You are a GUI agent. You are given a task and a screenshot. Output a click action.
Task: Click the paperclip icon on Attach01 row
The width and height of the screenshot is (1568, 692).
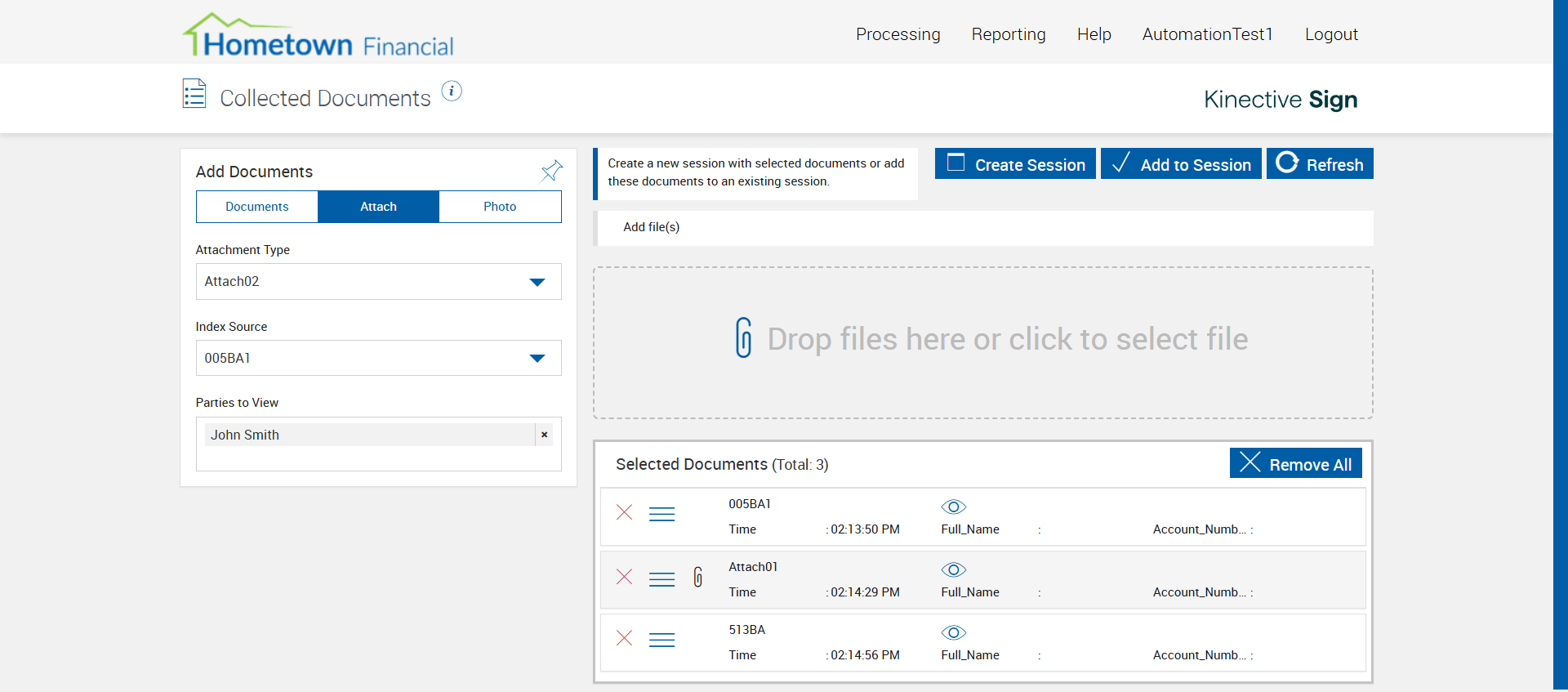click(698, 577)
